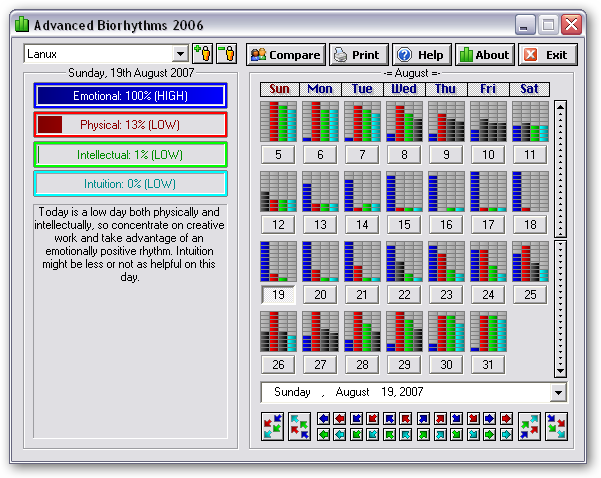Click the biorhythm chart for day 27
Screen dimensions: 601x478
[x=320, y=331]
